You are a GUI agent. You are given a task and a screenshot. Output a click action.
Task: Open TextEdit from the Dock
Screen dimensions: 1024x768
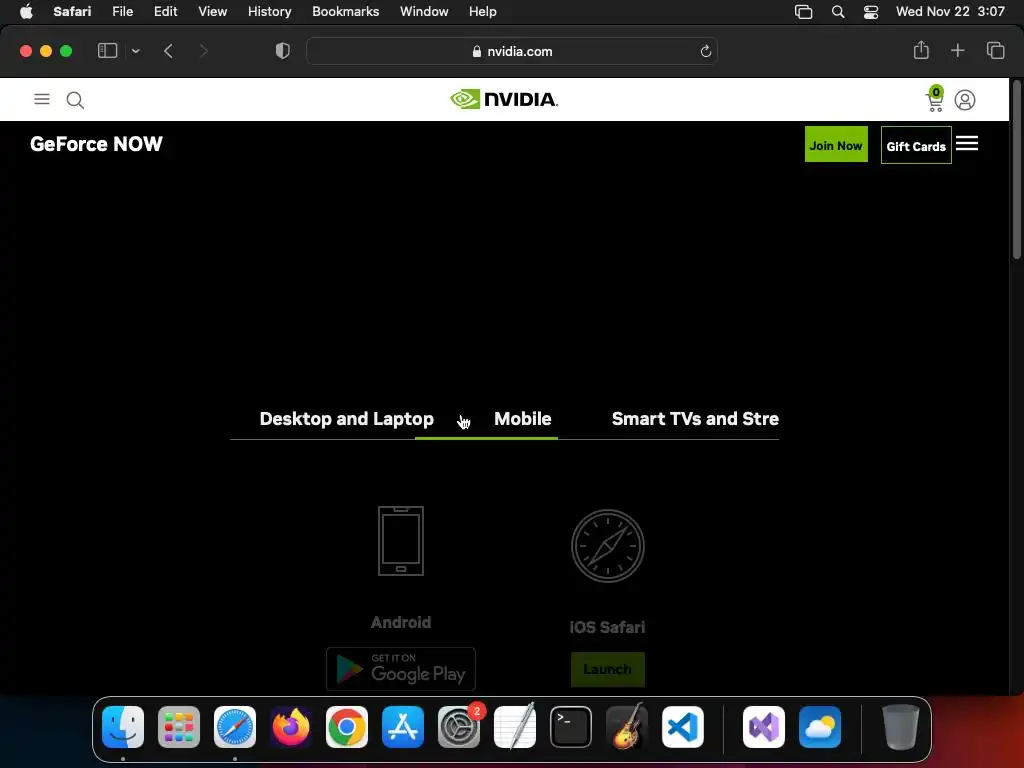[515, 727]
